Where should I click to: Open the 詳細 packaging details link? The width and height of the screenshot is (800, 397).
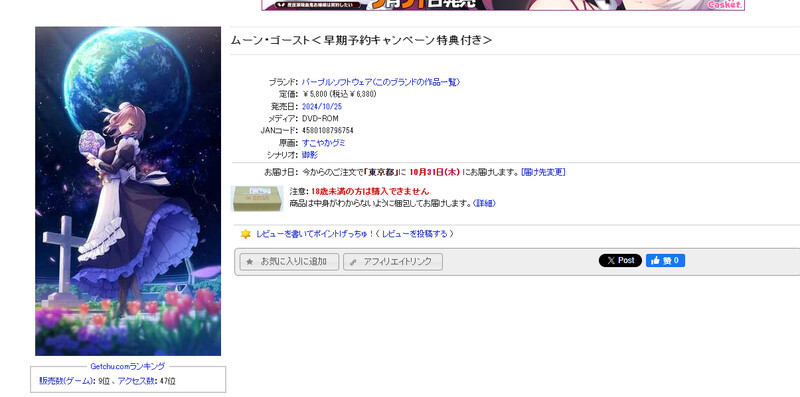484,203
